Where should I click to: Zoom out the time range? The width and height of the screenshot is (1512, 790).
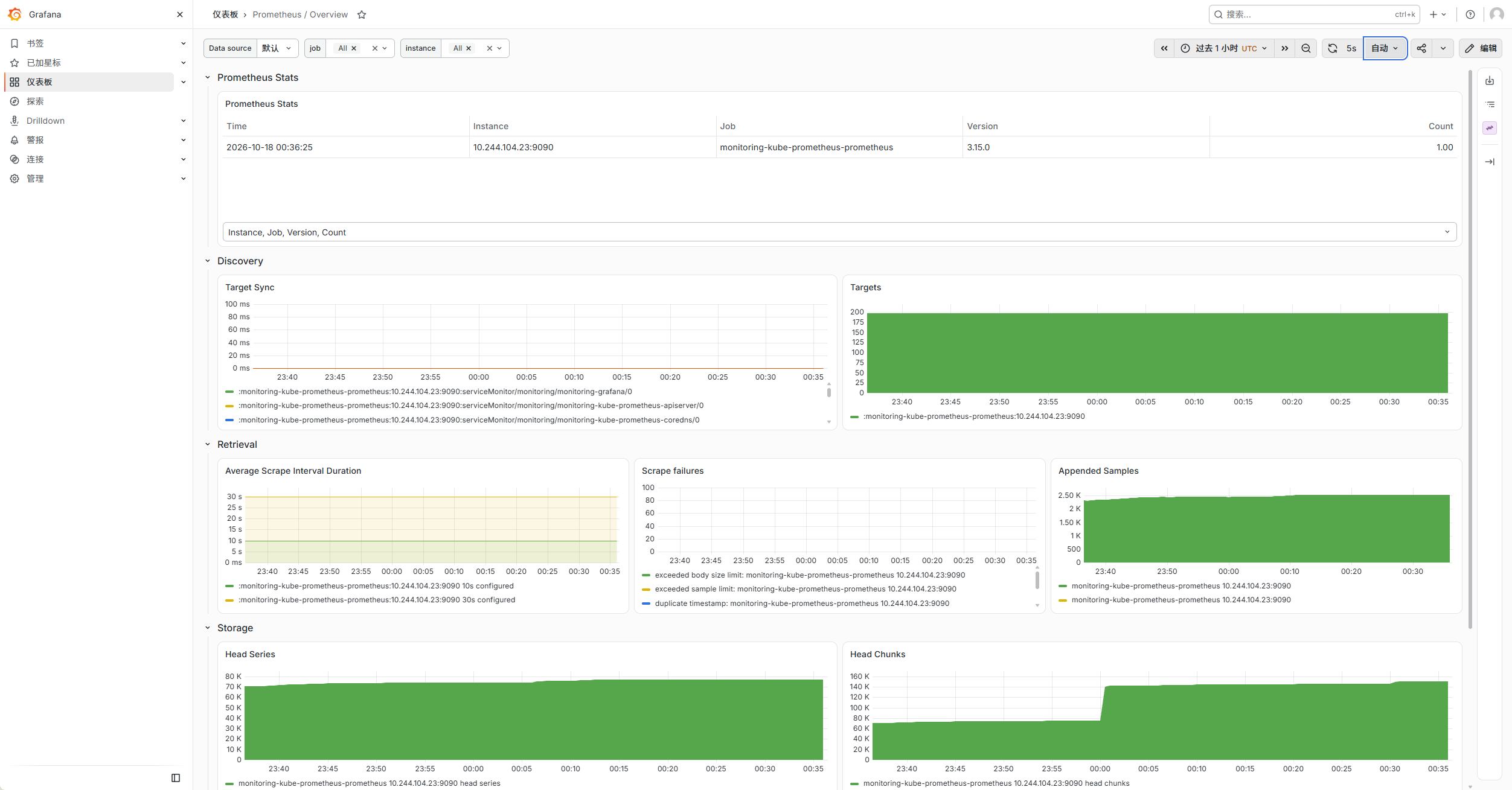pyautogui.click(x=1306, y=48)
